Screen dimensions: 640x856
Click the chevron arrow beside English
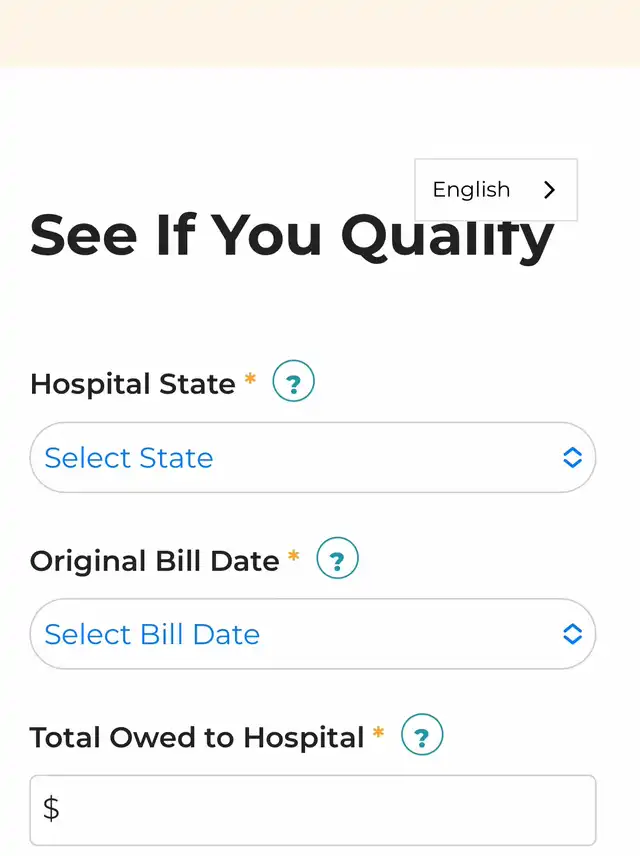(x=549, y=190)
